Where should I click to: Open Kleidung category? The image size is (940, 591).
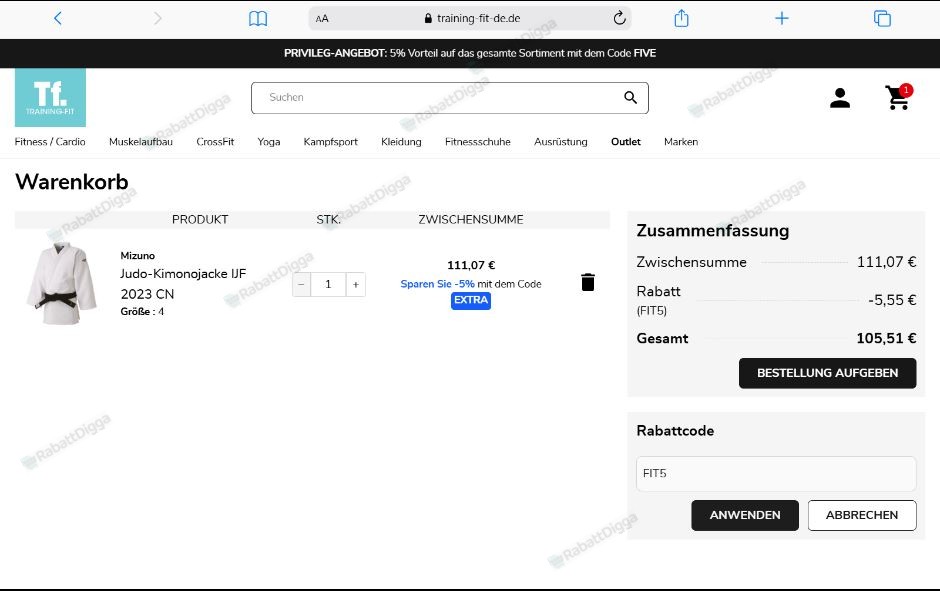point(401,142)
